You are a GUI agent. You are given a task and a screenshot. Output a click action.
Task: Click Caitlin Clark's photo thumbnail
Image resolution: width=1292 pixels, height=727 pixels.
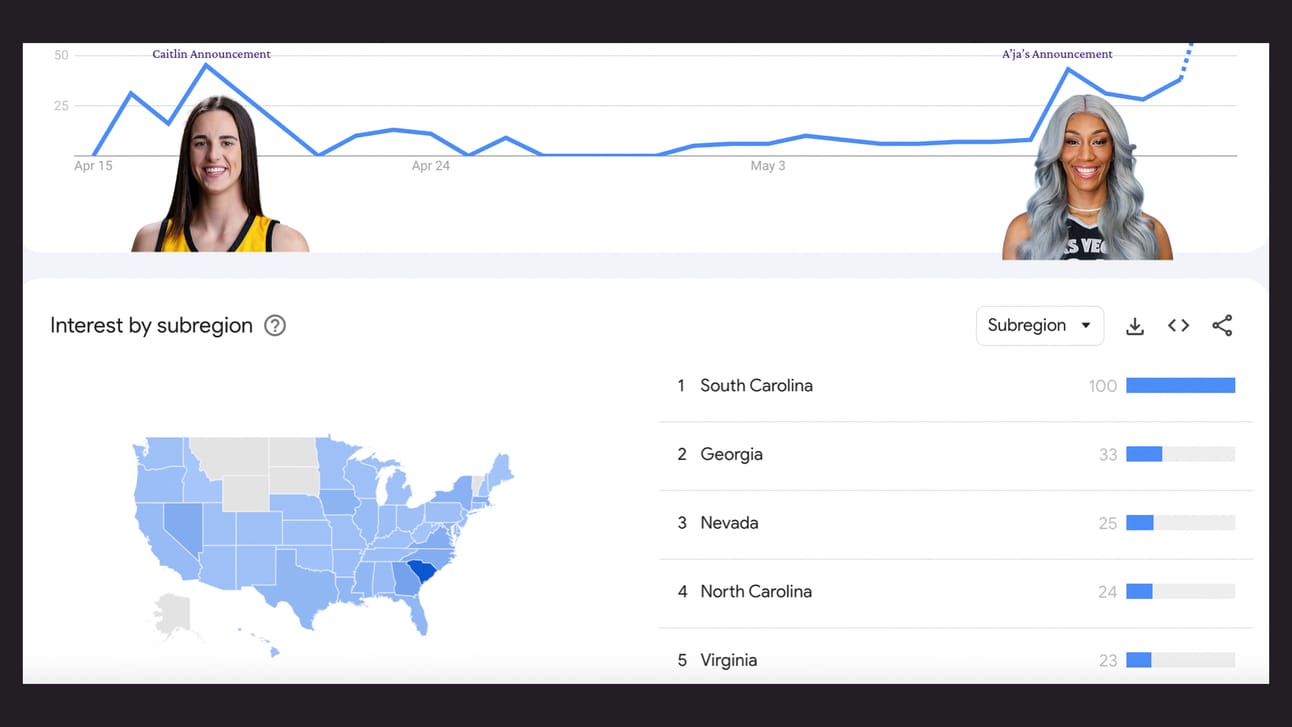pos(220,174)
